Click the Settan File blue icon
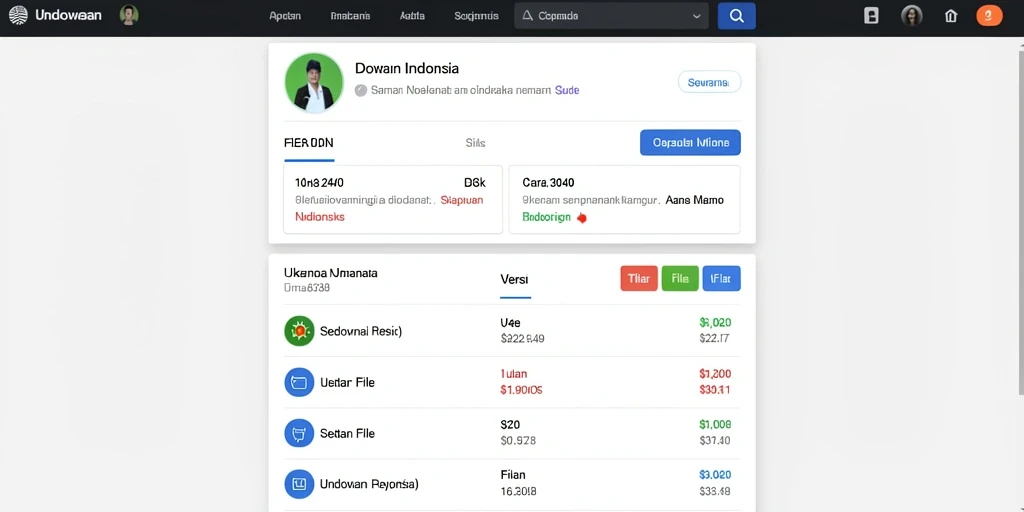Screen dimensions: 1024x512 tap(299, 433)
